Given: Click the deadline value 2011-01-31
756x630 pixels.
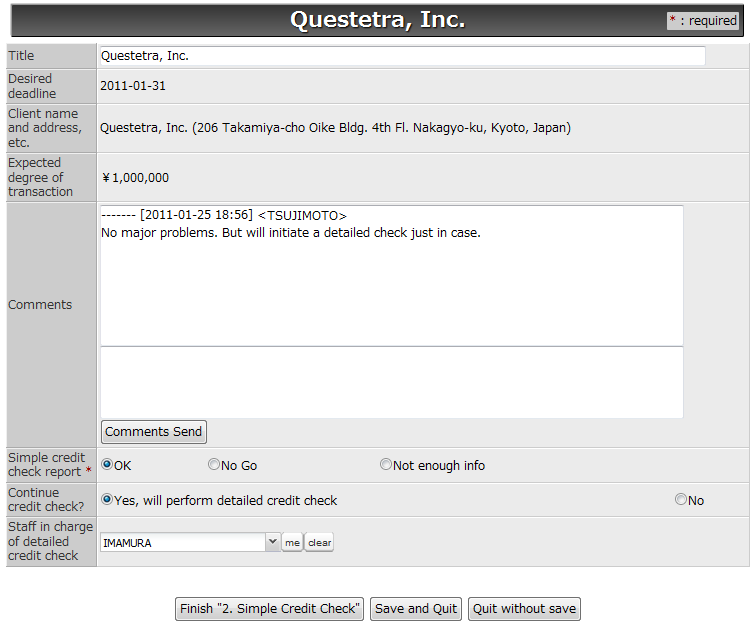Looking at the screenshot, I should 133,86.
